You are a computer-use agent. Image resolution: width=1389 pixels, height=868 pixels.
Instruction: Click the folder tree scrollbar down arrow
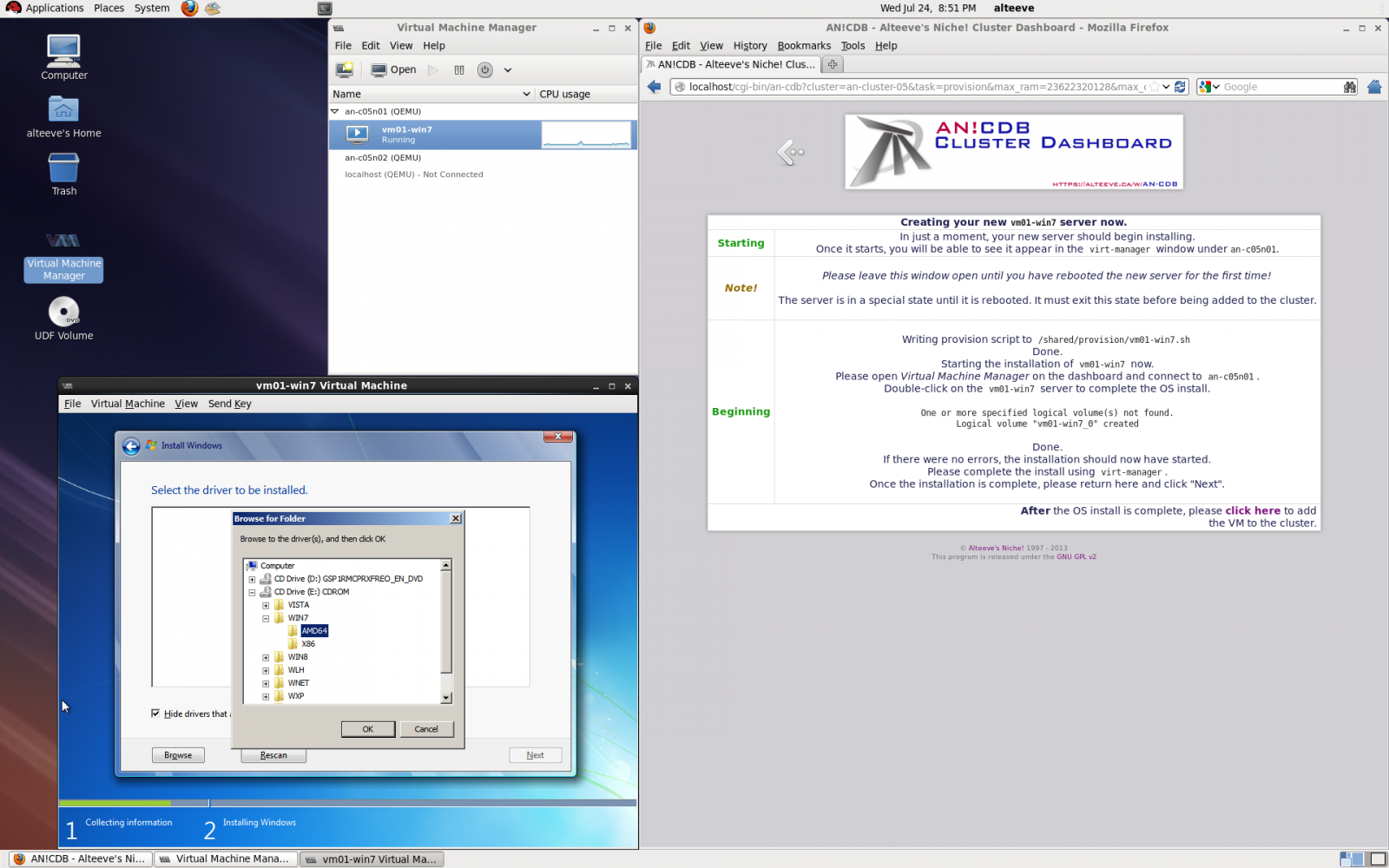(446, 698)
